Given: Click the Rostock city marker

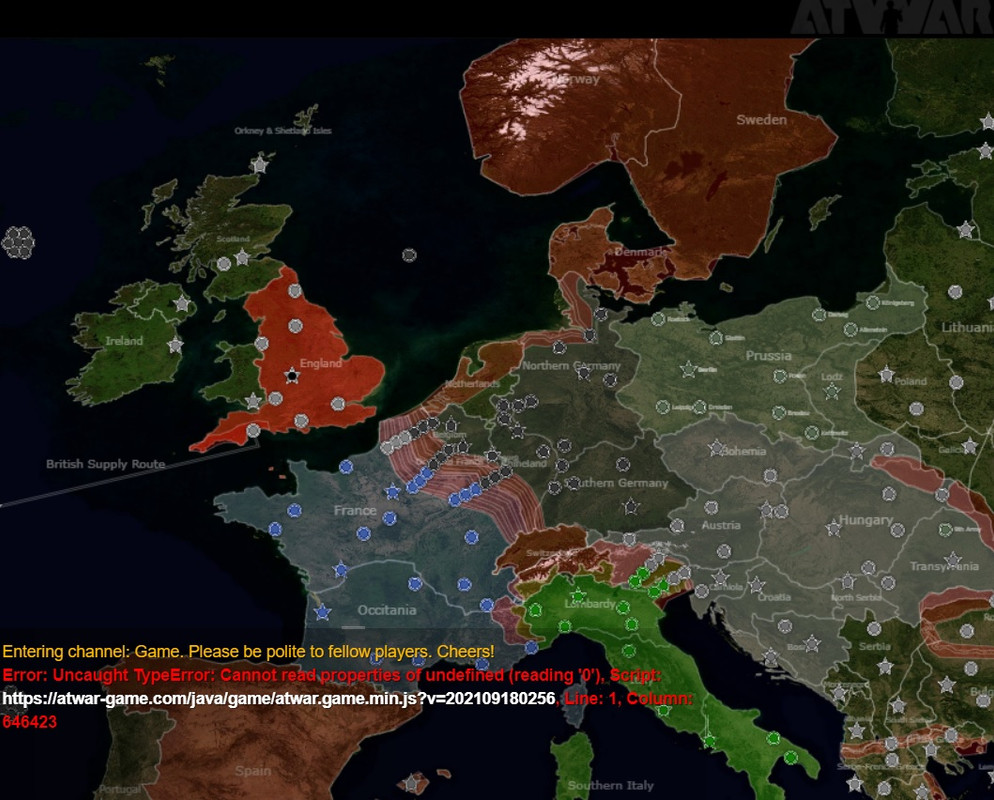Looking at the screenshot, I should (x=658, y=319).
